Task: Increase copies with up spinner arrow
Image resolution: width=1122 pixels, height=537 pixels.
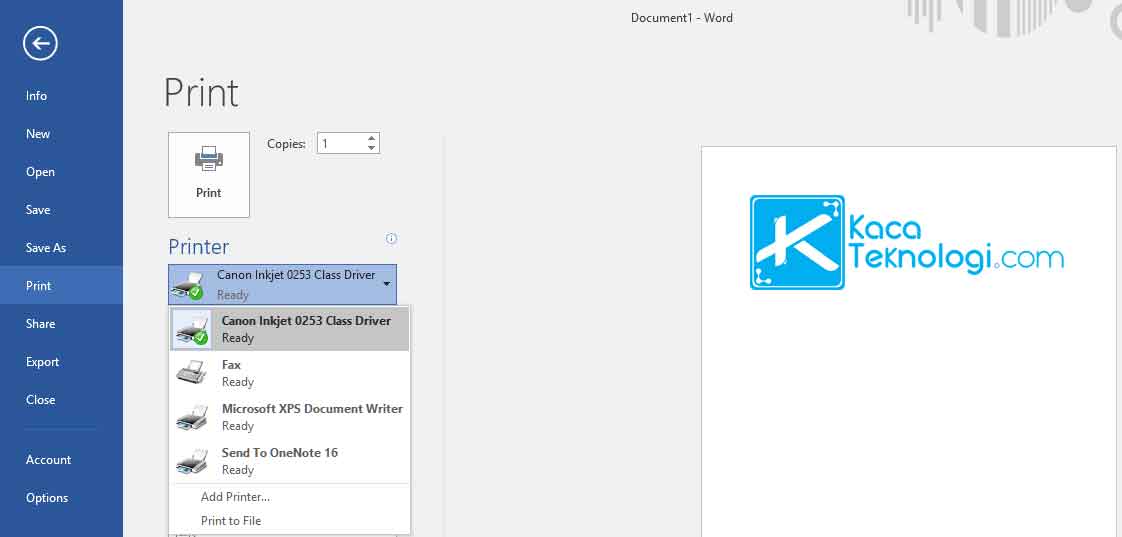Action: [371, 139]
